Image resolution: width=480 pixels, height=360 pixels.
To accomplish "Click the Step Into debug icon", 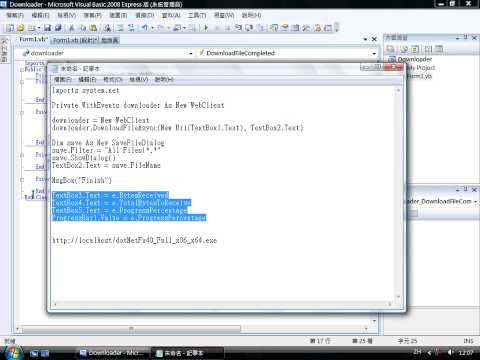I will coord(238,28).
